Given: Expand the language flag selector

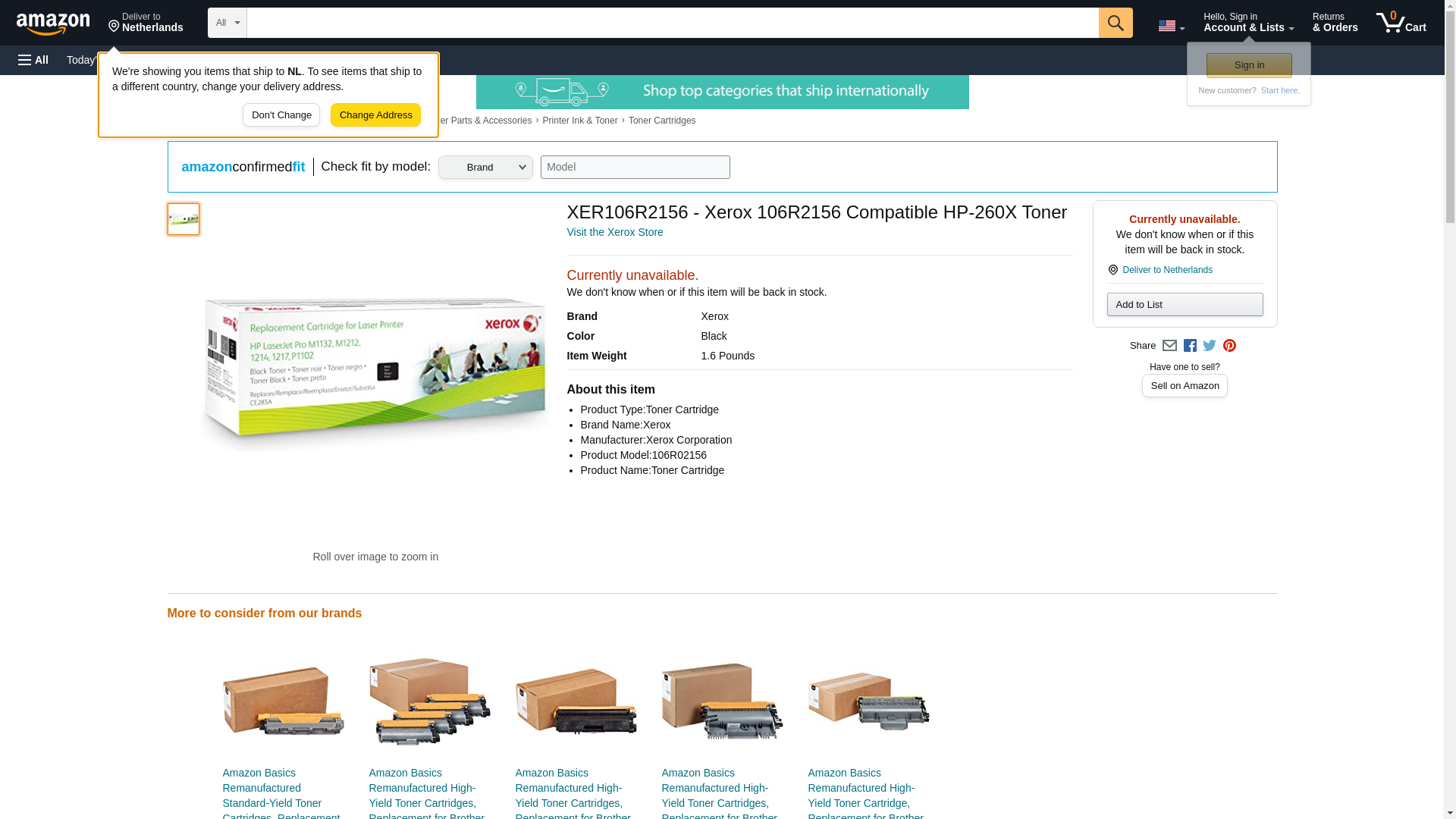Looking at the screenshot, I should pos(1171,26).
